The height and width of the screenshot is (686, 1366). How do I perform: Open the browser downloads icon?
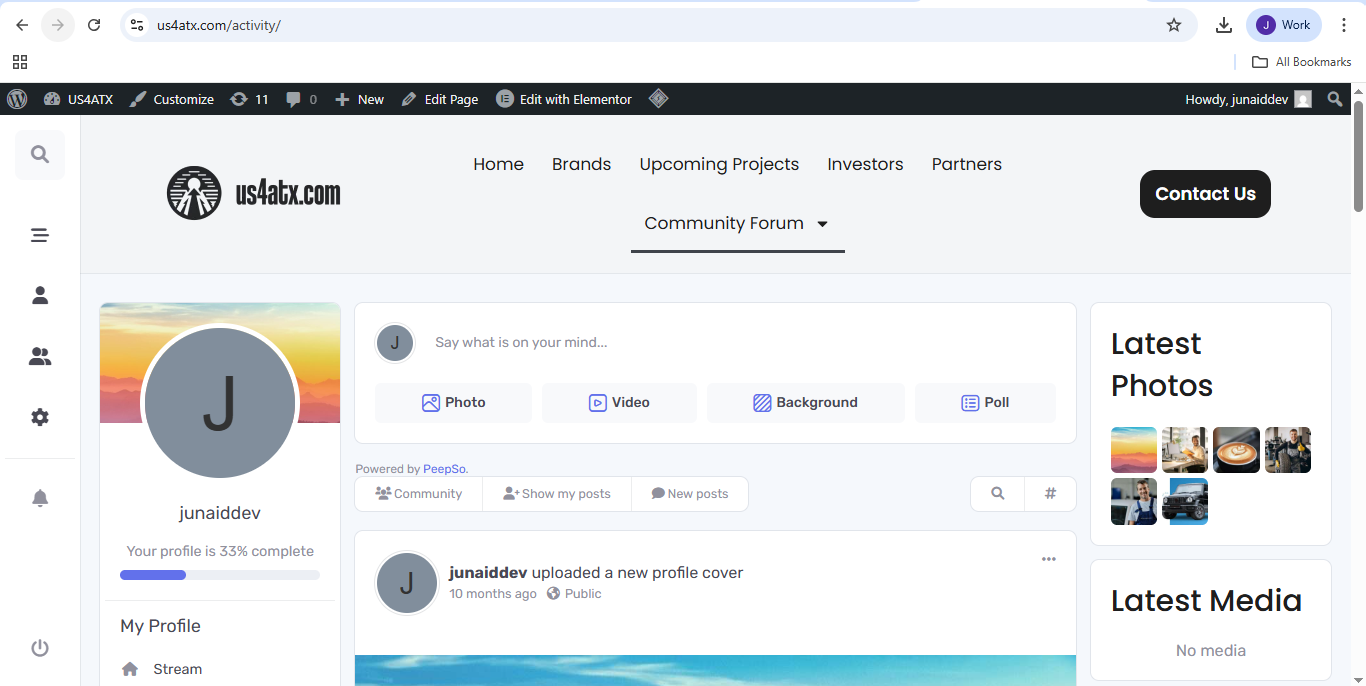(x=1223, y=25)
